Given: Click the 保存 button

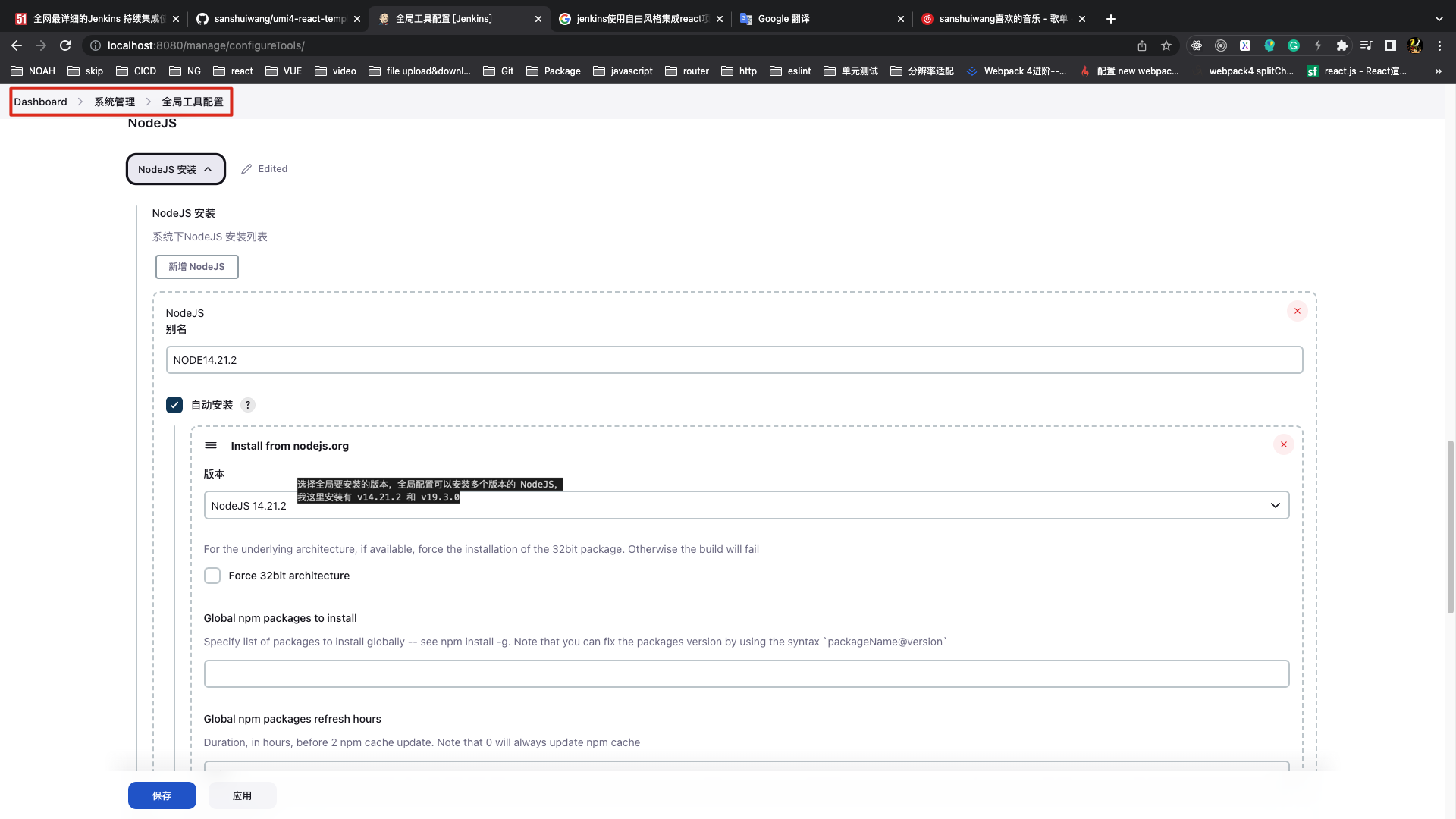Looking at the screenshot, I should tap(162, 795).
